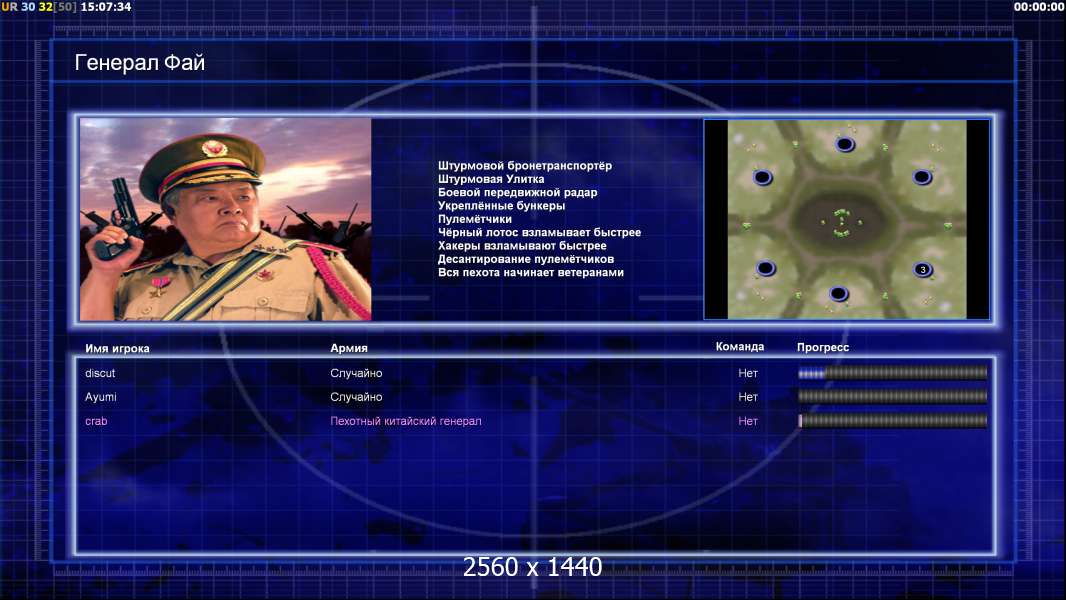Click 'Боевой передвижной радар' line
This screenshot has width=1066, height=600.
coord(517,192)
